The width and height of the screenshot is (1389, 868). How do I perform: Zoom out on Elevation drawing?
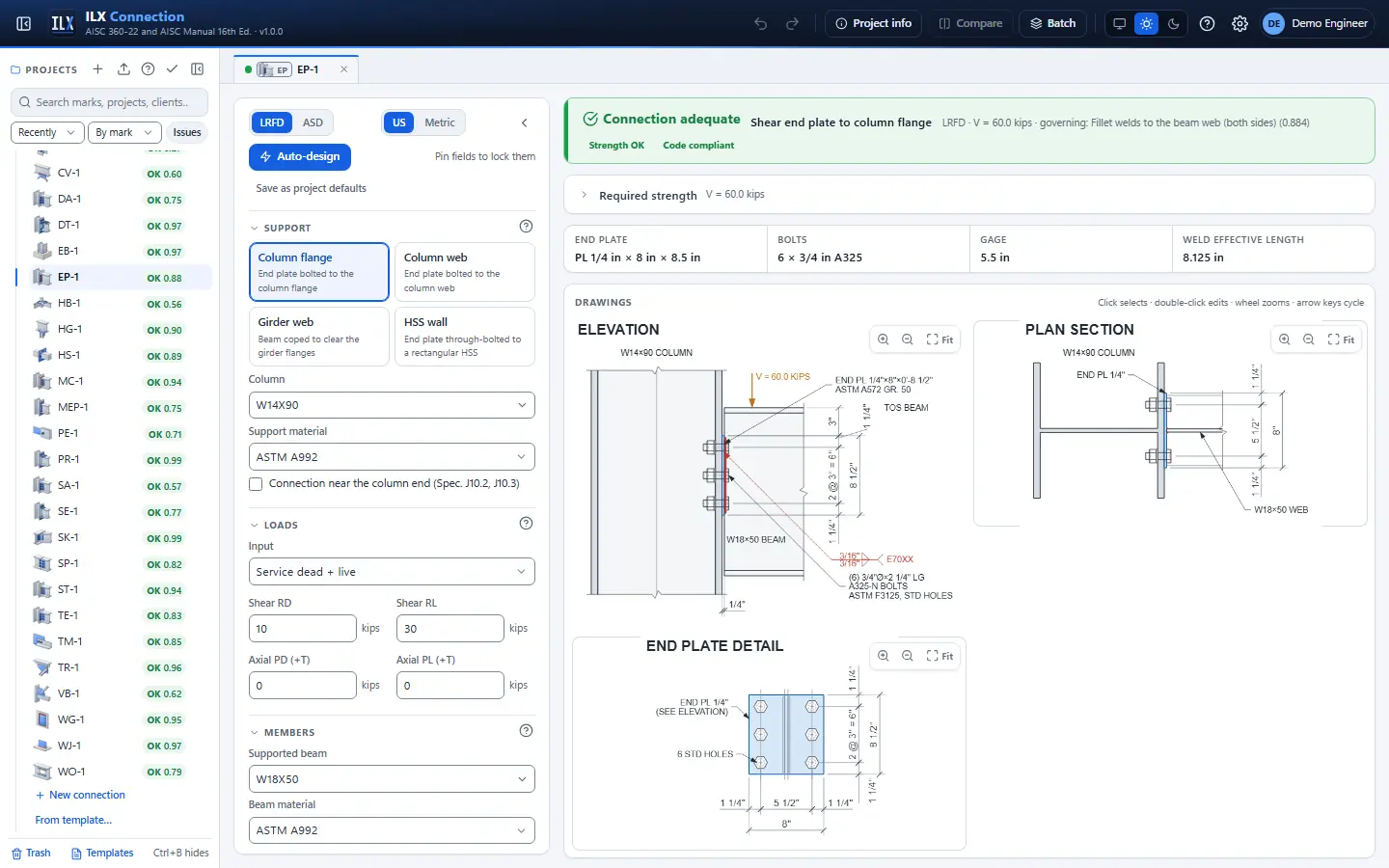point(908,339)
